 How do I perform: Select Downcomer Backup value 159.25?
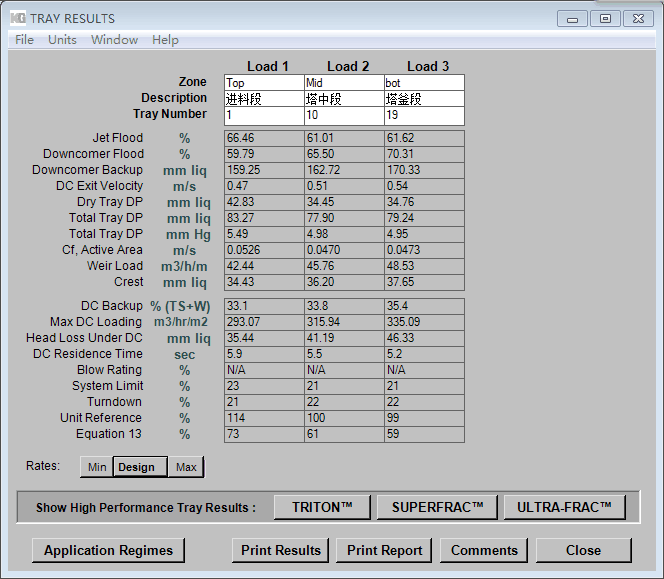pos(264,170)
